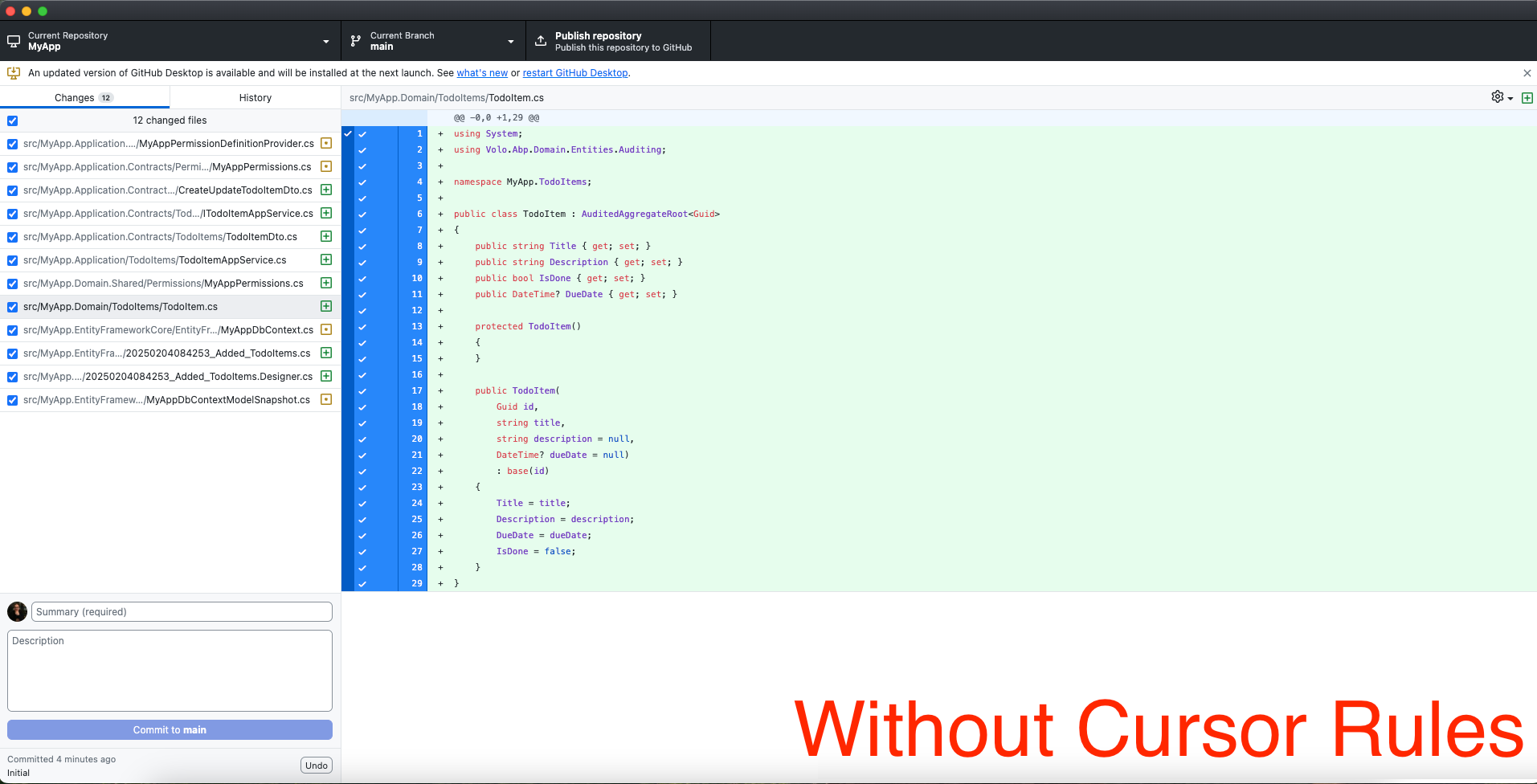The width and height of the screenshot is (1537, 784).
Task: Open the Current Repository dropdown
Action: (x=170, y=41)
